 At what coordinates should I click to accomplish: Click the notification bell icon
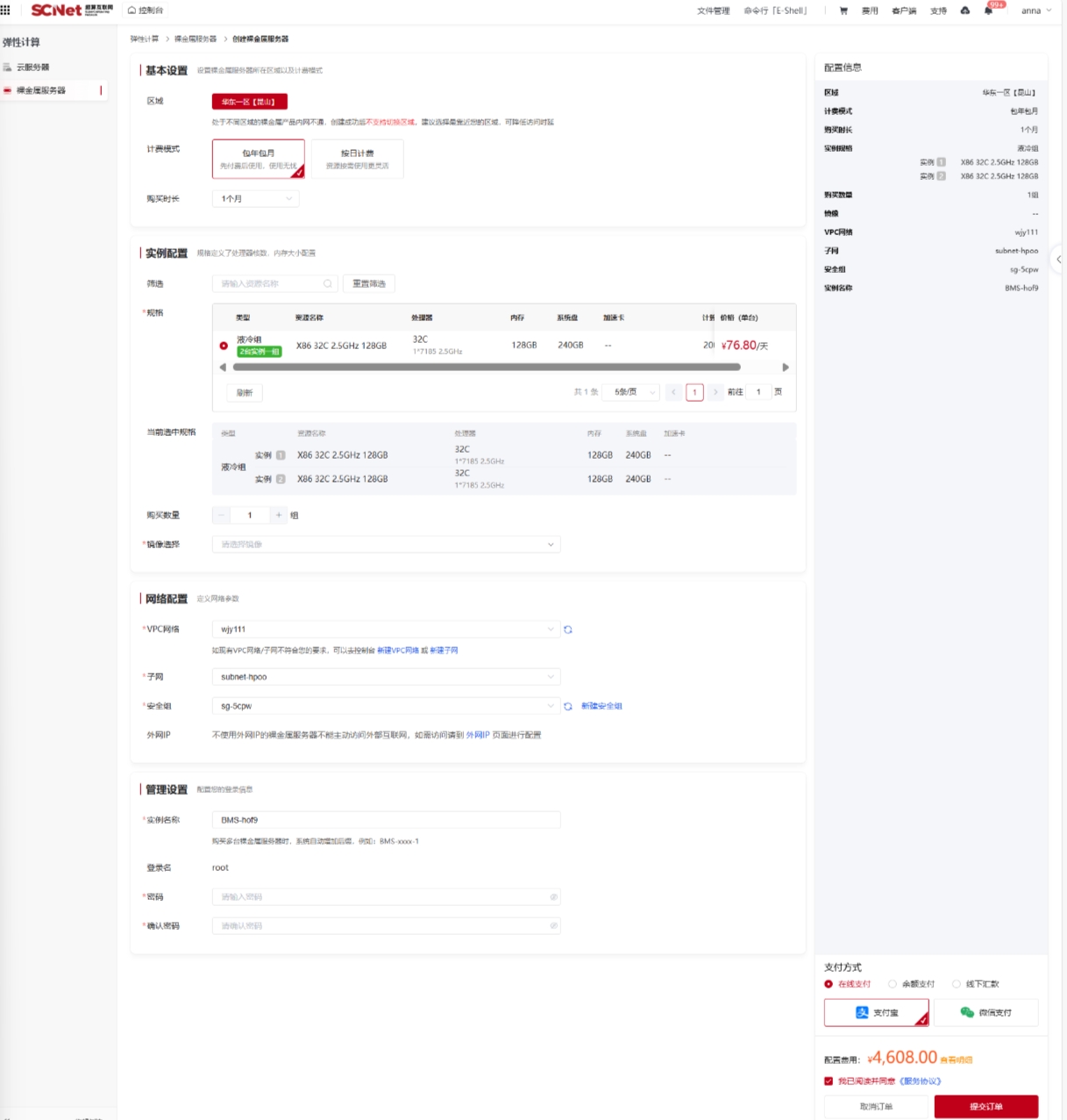pos(988,11)
